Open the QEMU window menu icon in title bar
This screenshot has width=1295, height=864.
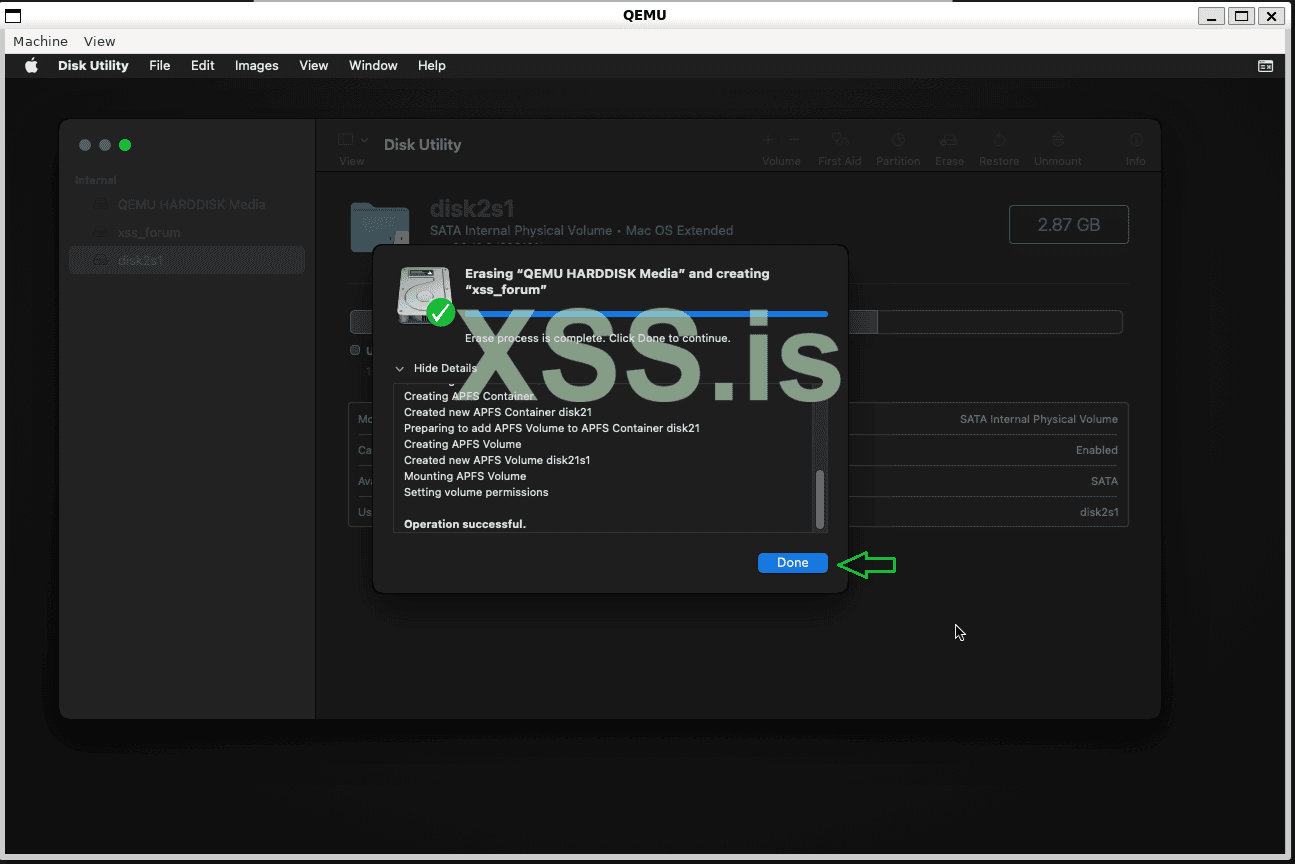tap(13, 15)
